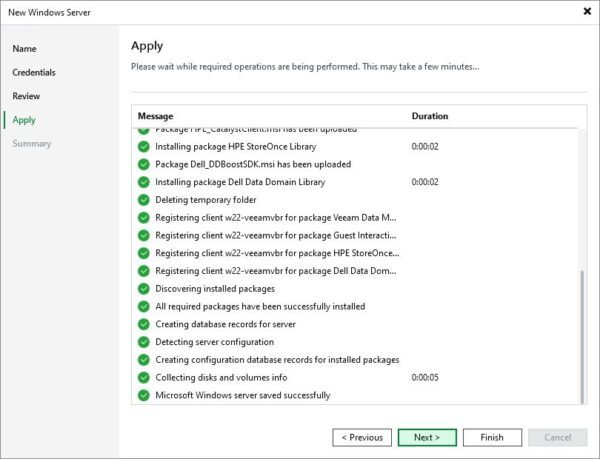Screen dimensions: 600x459
Task: Click success icon beside Discovering installed packages
Action: tap(143, 289)
